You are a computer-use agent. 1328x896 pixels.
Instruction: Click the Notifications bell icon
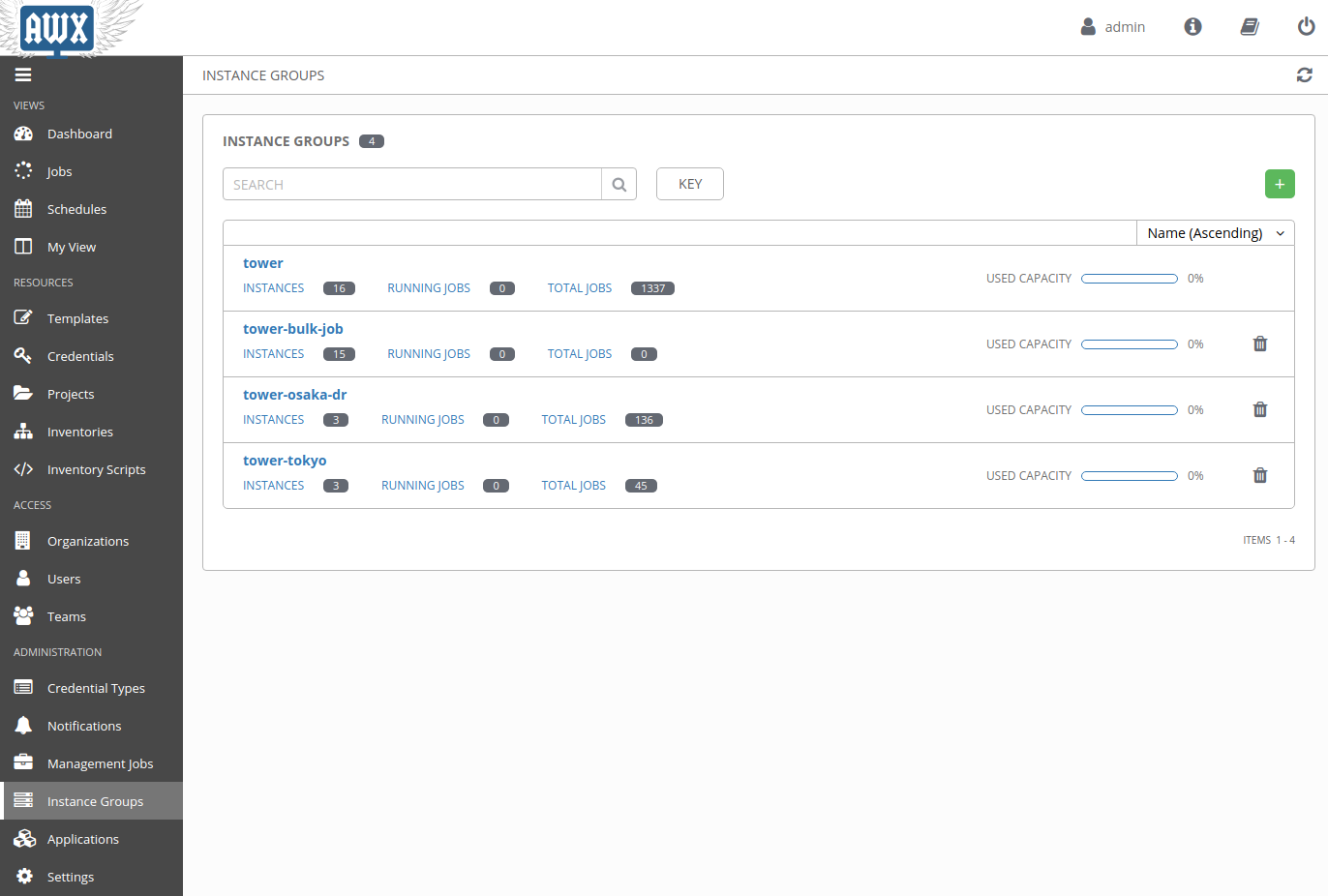coord(23,726)
